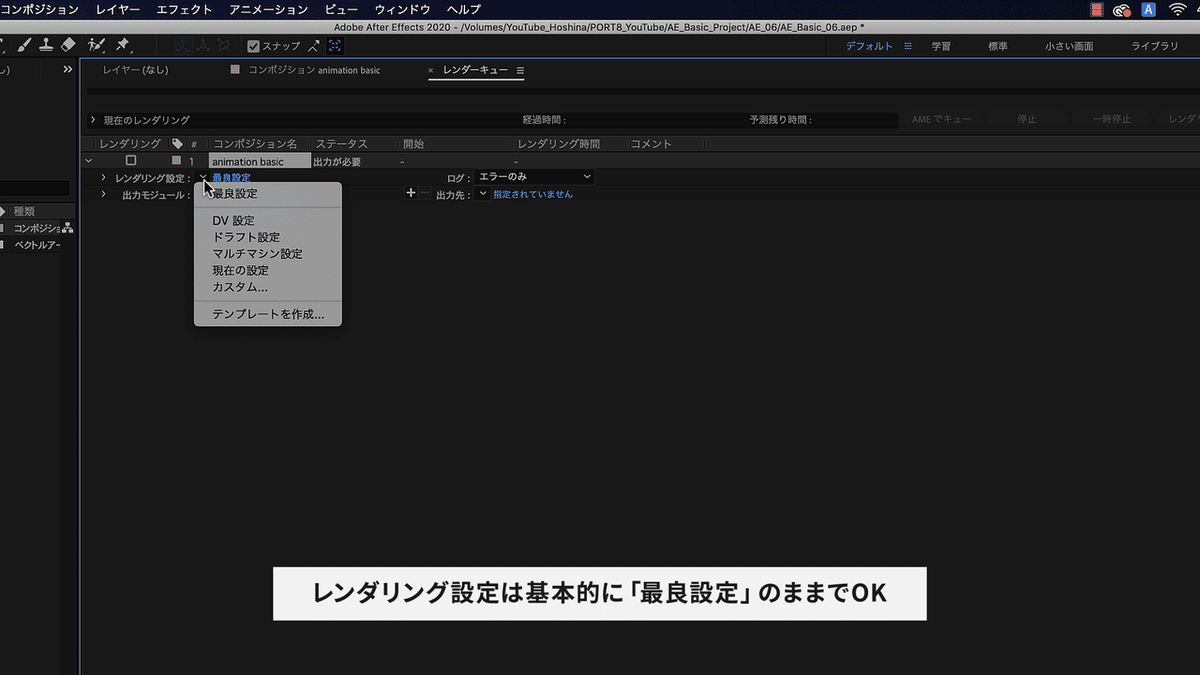Open the 出力先 dropdown arrow
Image resolution: width=1200 pixels, height=675 pixels.
(483, 194)
